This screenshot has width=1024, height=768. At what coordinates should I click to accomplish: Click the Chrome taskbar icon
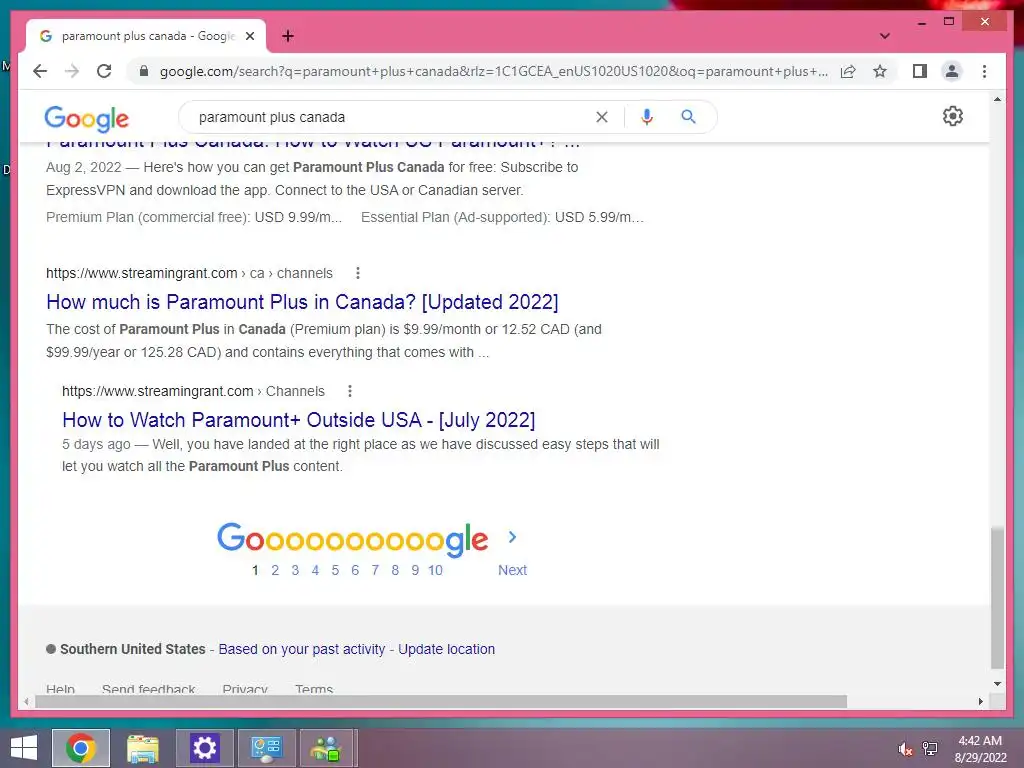81,748
